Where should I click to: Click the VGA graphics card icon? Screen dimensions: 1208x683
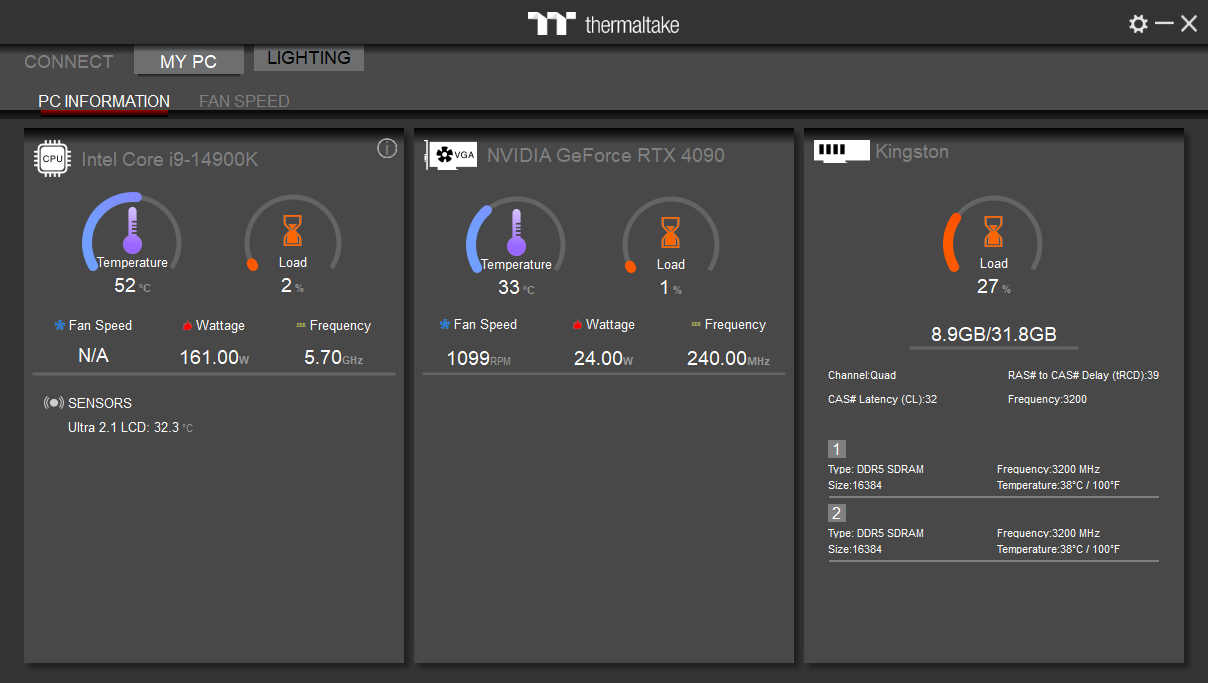click(452, 155)
